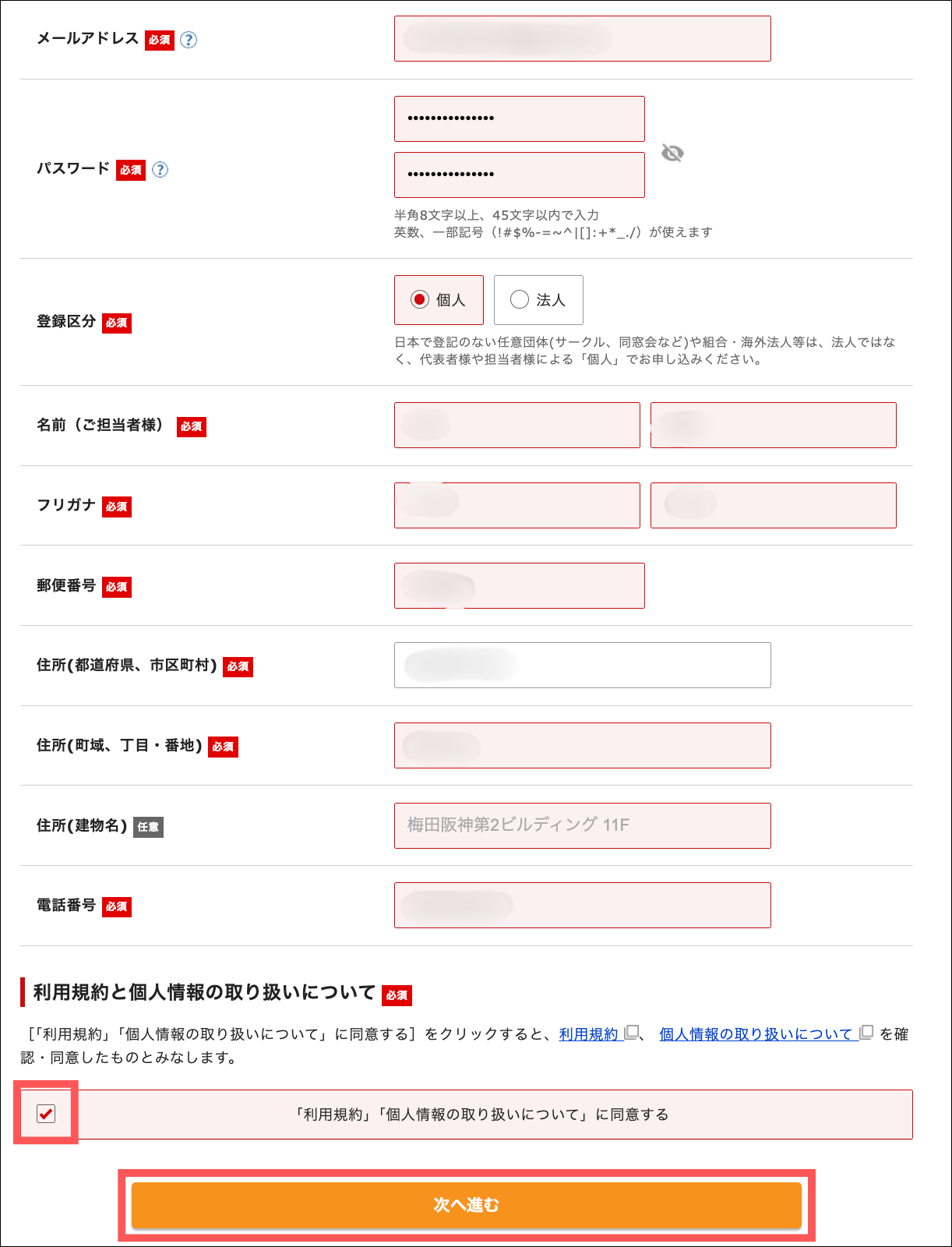Focus the 住所(町域、丁目・番地) field
952x1247 pixels.
pyautogui.click(x=582, y=745)
